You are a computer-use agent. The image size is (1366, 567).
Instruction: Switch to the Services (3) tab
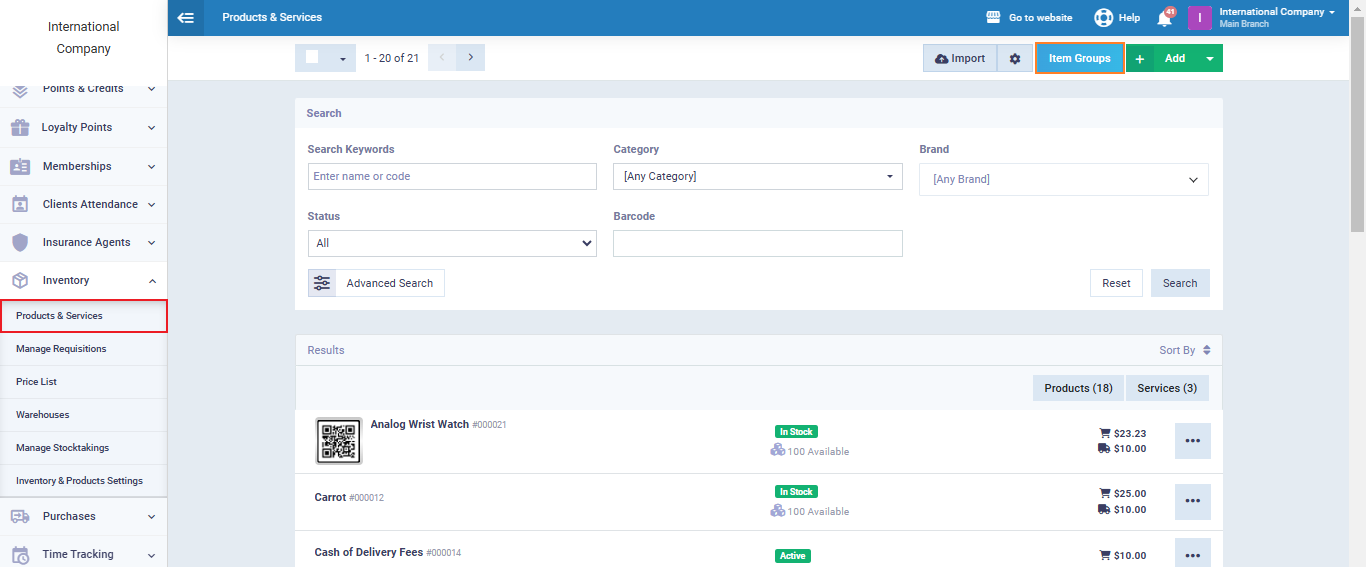coord(1166,388)
